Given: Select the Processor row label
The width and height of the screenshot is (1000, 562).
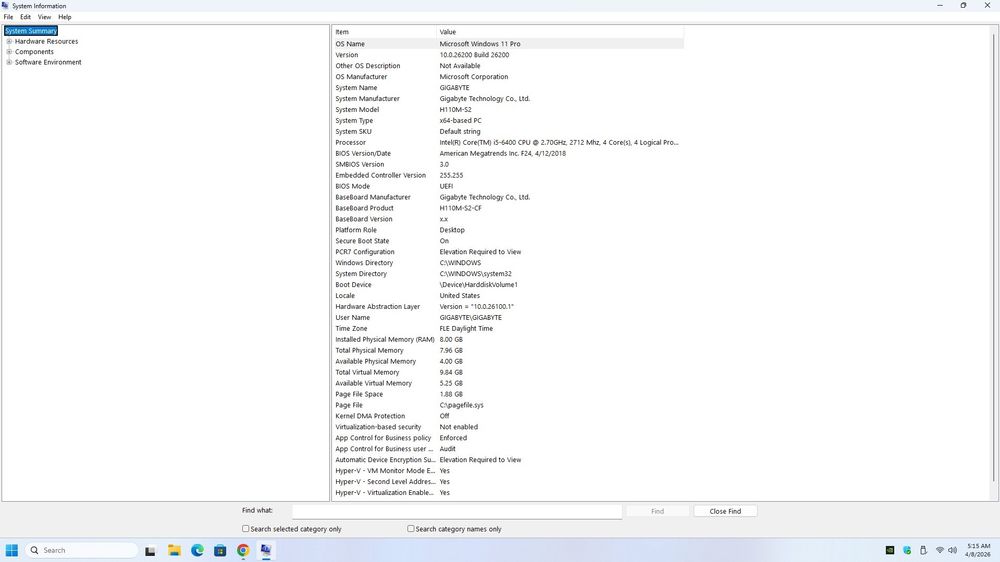Looking at the screenshot, I should tap(351, 143).
